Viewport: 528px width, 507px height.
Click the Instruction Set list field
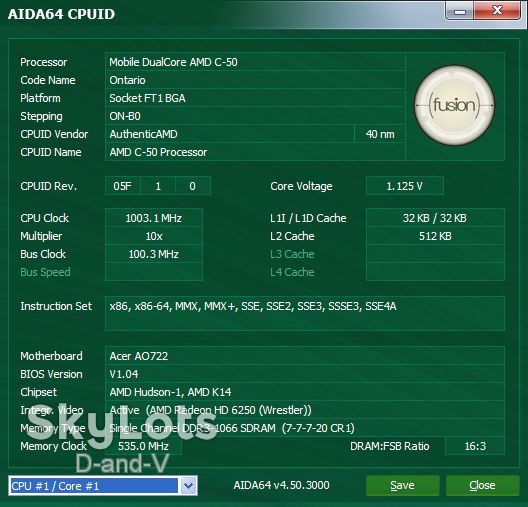click(x=305, y=313)
